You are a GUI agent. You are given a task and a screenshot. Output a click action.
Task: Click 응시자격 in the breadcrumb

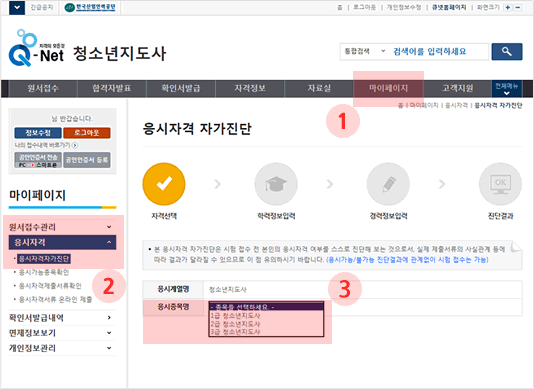(456, 106)
